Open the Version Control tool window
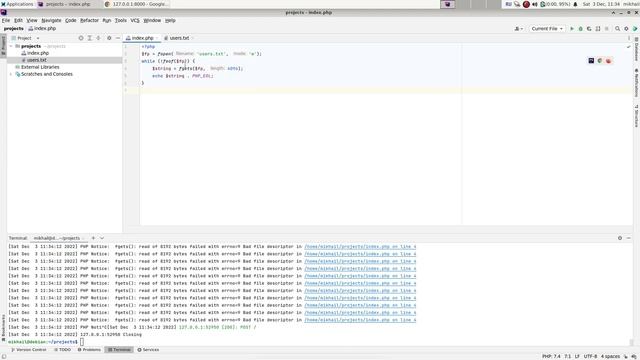 tap(29, 350)
